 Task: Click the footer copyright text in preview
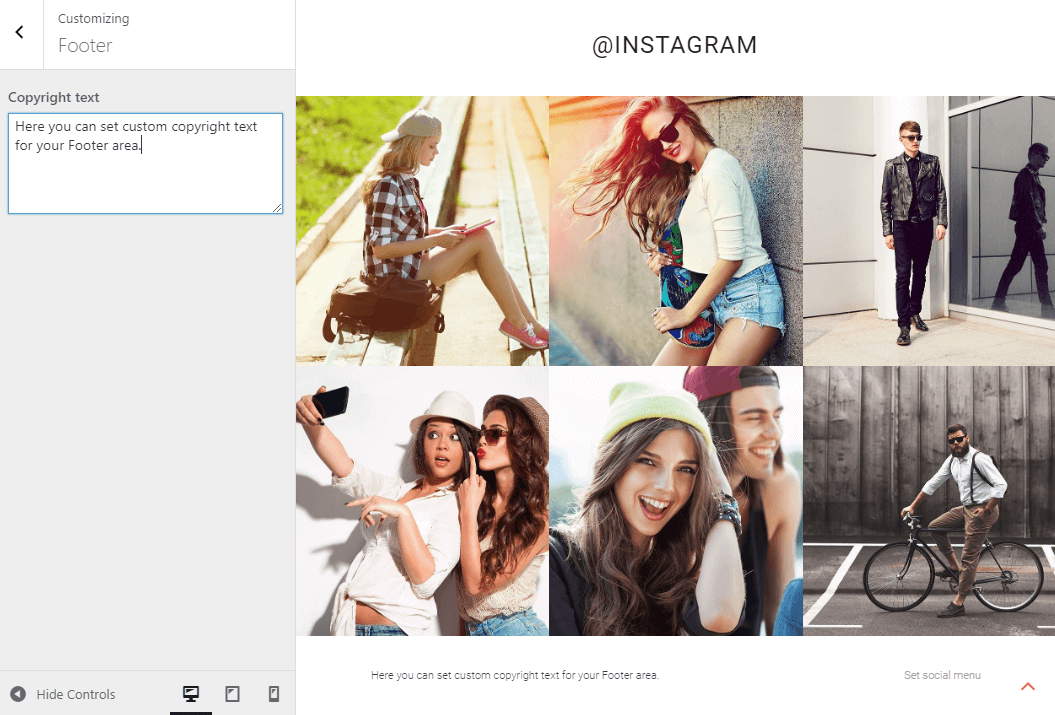click(515, 675)
